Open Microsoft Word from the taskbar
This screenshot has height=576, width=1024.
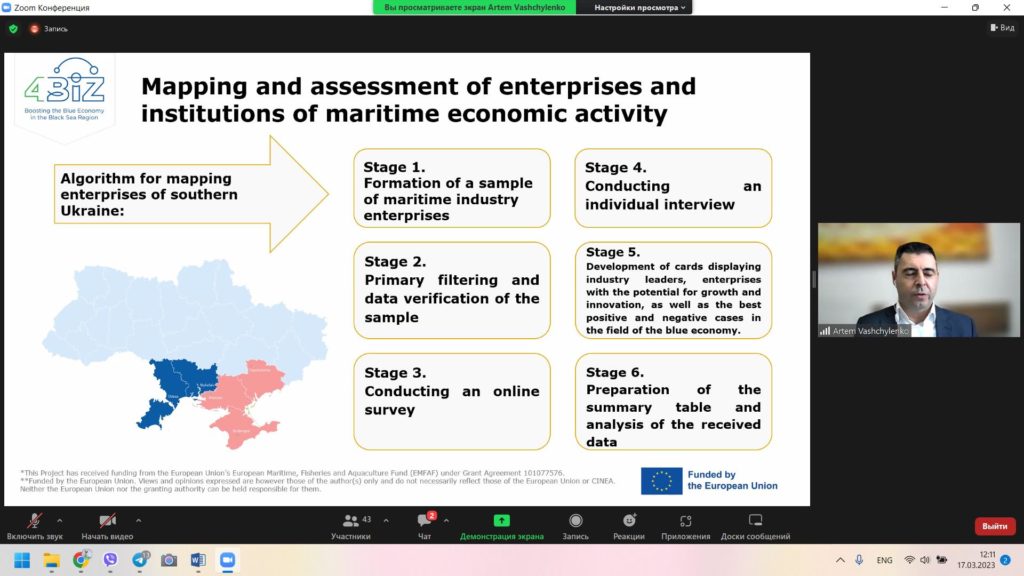point(197,560)
